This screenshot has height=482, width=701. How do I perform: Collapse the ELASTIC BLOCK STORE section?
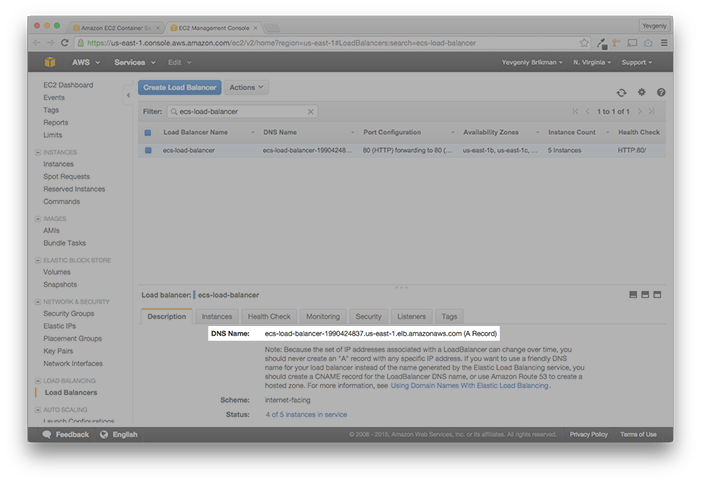38,260
